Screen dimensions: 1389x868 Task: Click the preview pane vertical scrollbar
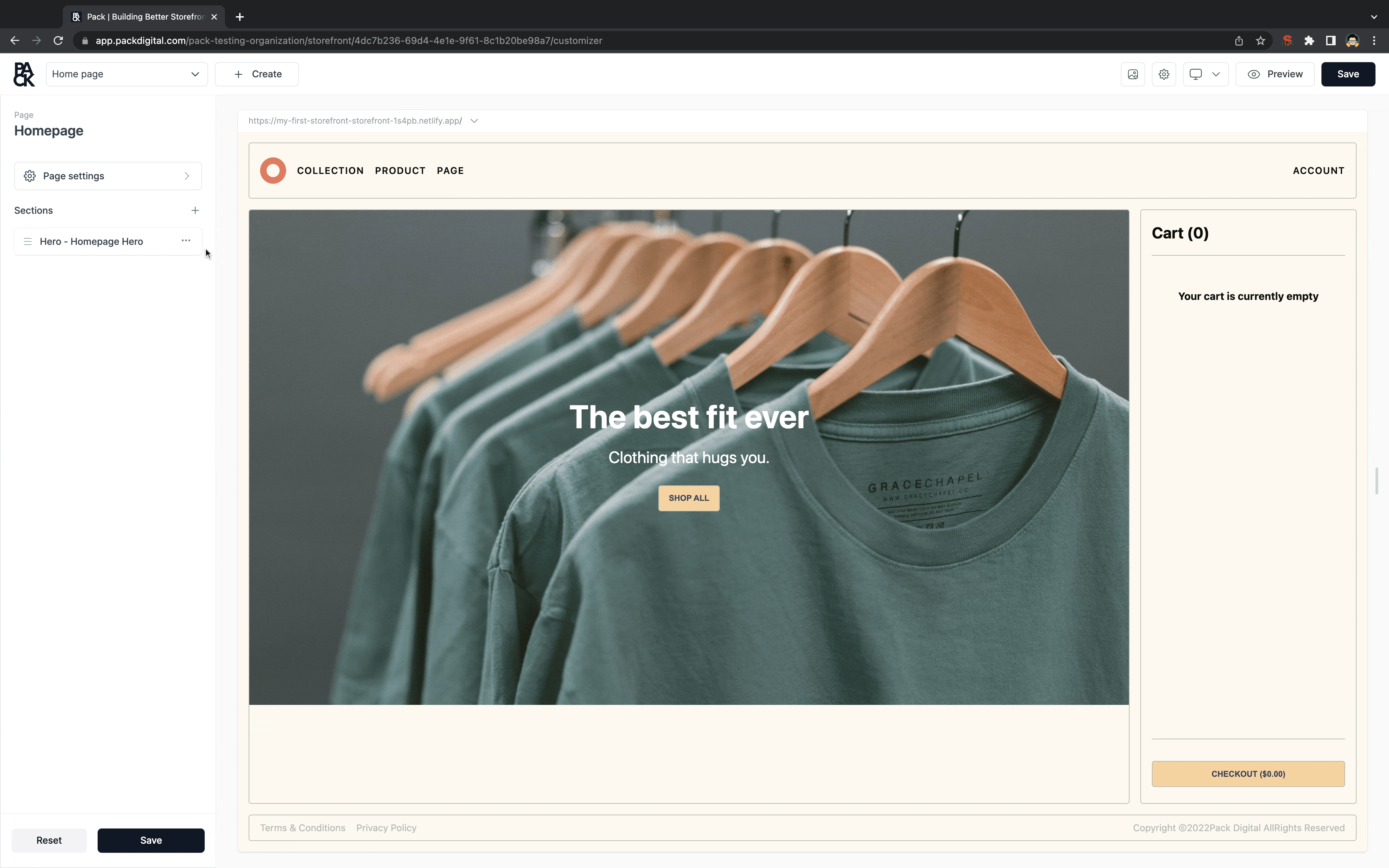click(1377, 481)
